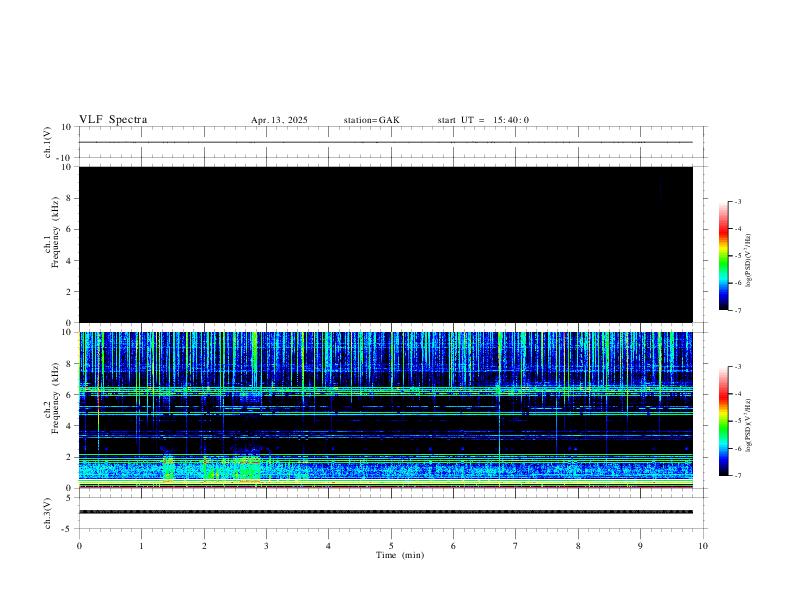Click the "ch.1(V)" waveform axis label

pyautogui.click(x=48, y=142)
